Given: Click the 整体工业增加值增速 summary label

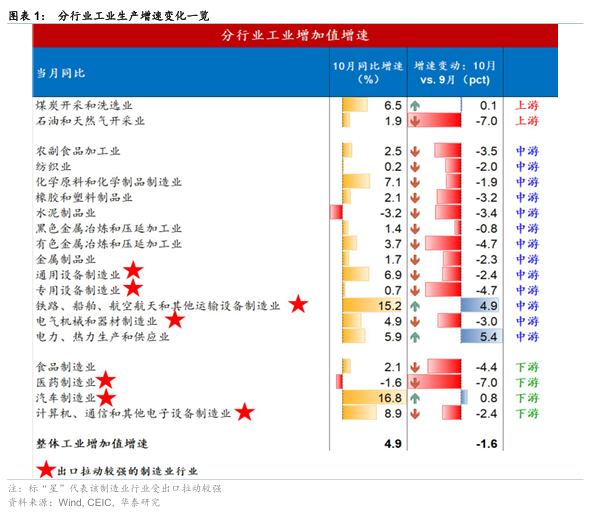Looking at the screenshot, I should [x=92, y=444].
